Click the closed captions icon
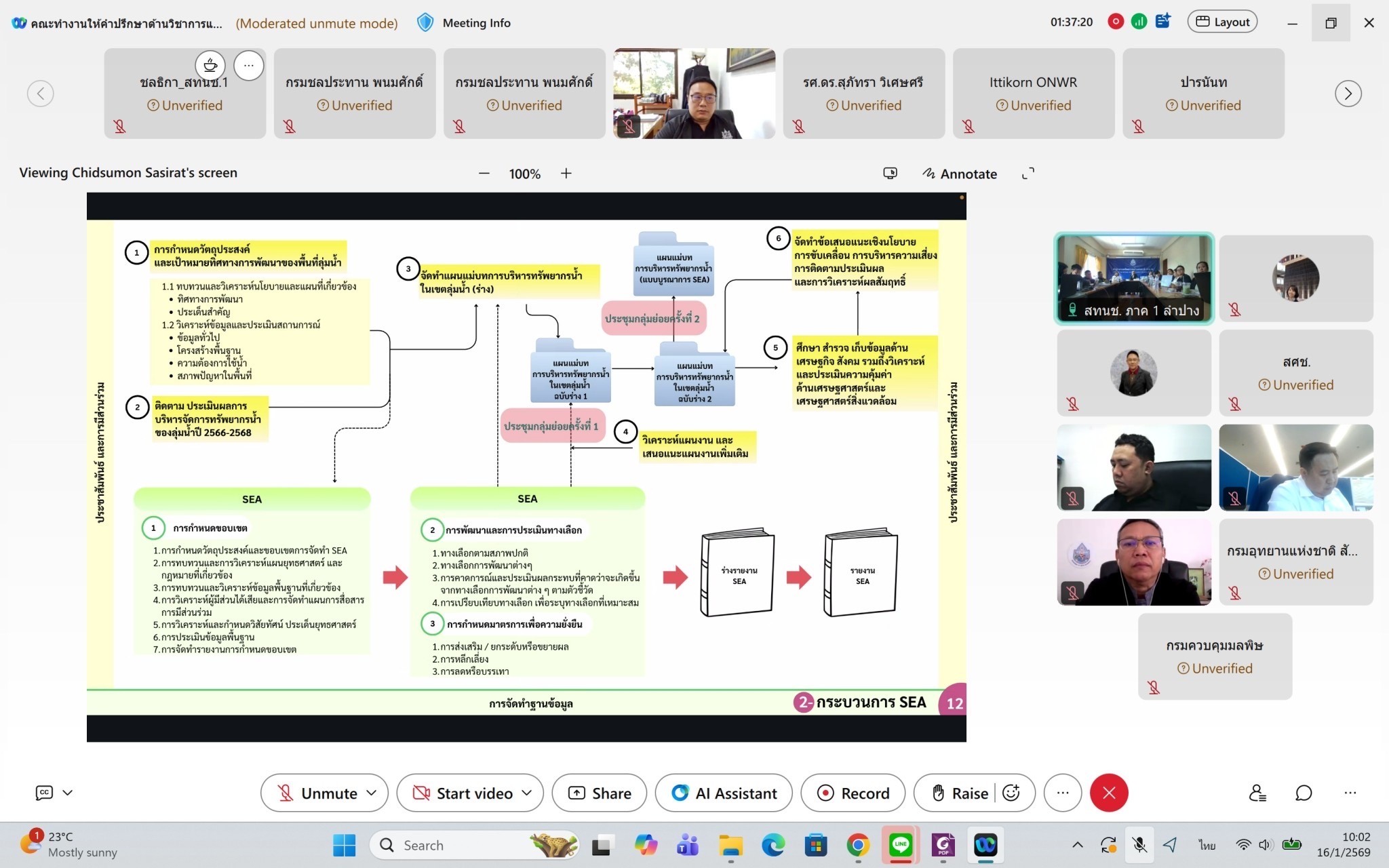 pyautogui.click(x=44, y=793)
